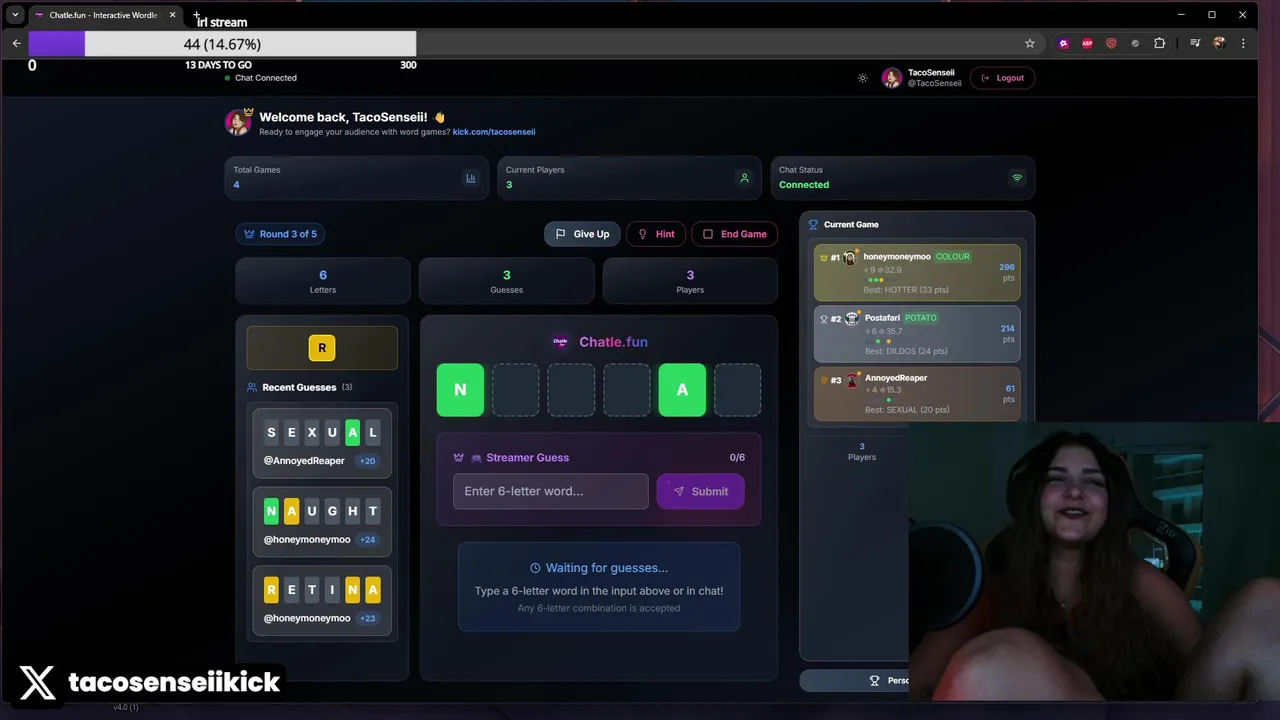
Task: Click the green N tile in the word board
Action: (x=460, y=390)
